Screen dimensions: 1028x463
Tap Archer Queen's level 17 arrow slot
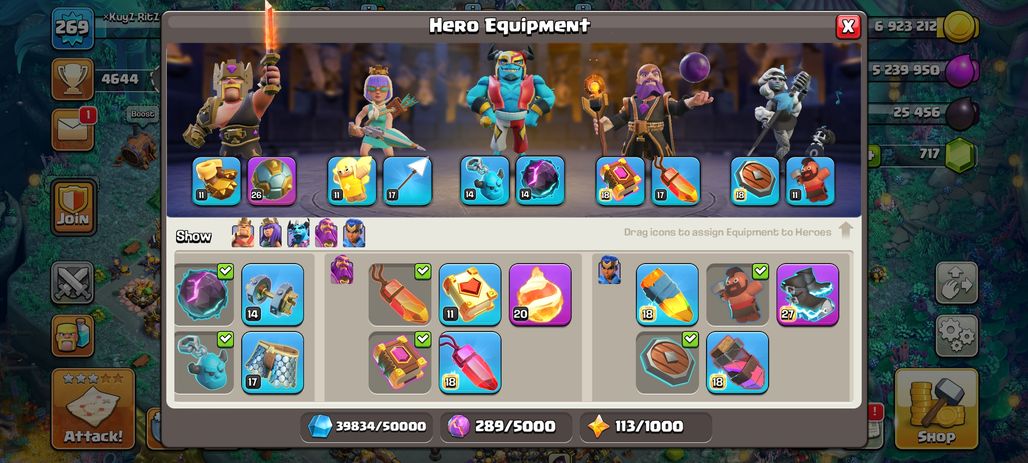407,181
